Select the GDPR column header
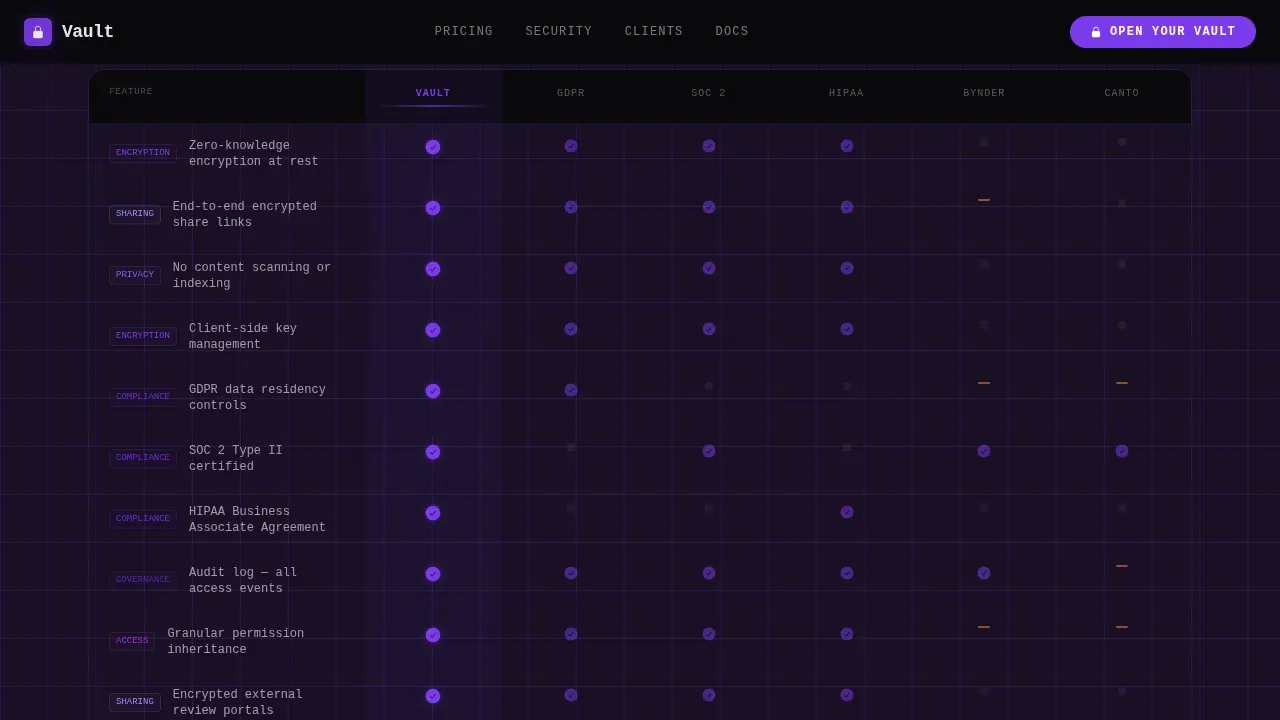The height and width of the screenshot is (720, 1280). coord(571,94)
